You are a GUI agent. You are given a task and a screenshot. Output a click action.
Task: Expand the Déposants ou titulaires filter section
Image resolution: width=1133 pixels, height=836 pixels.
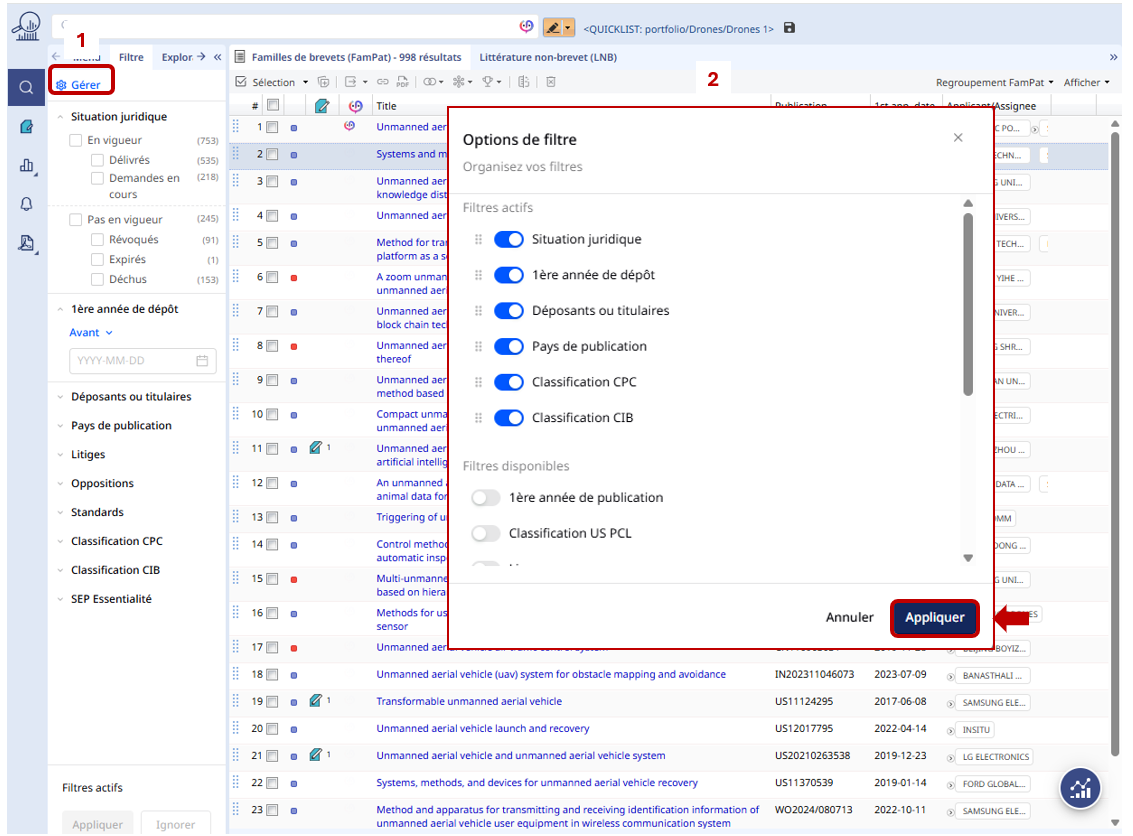130,397
